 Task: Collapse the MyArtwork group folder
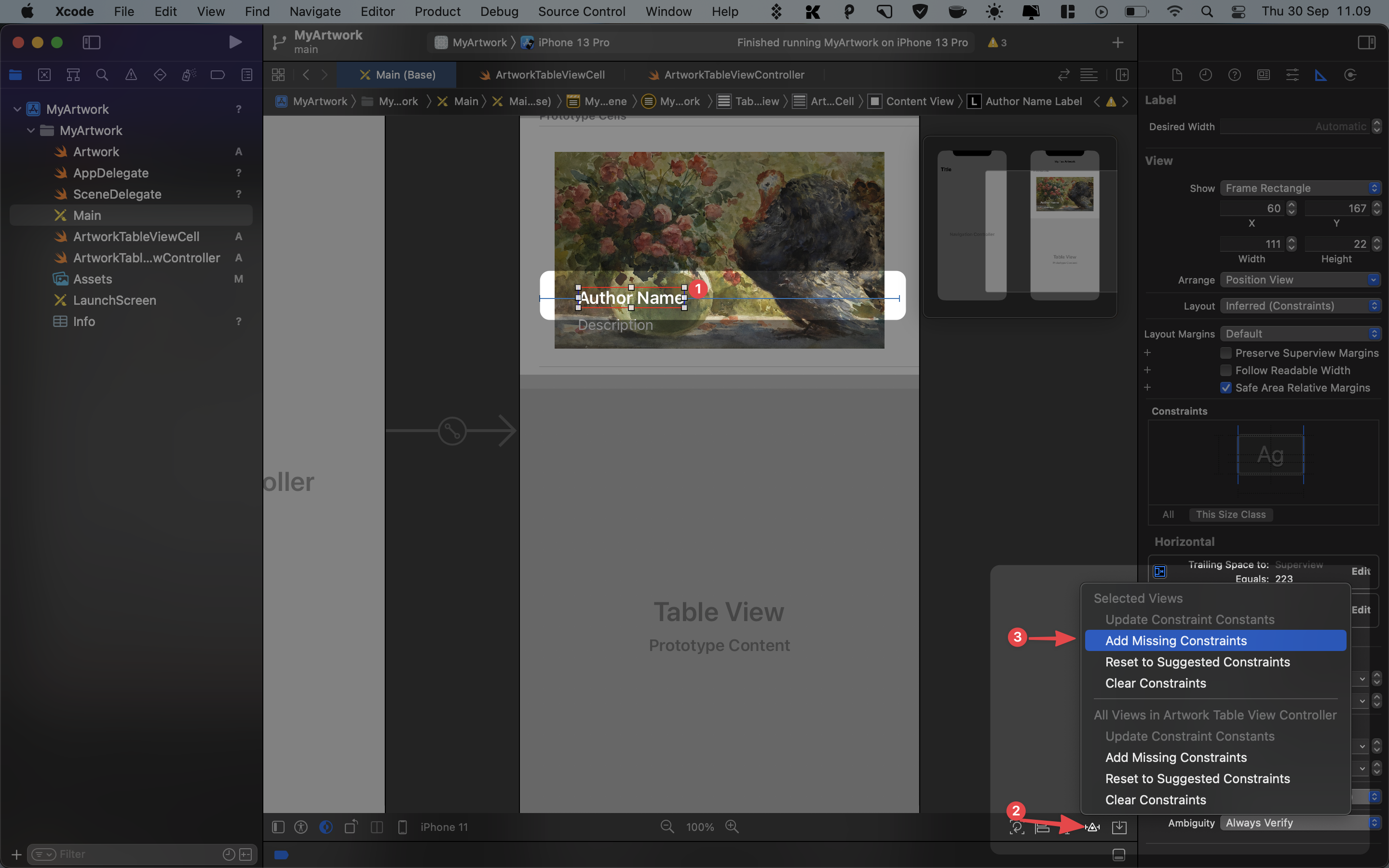tap(31, 130)
